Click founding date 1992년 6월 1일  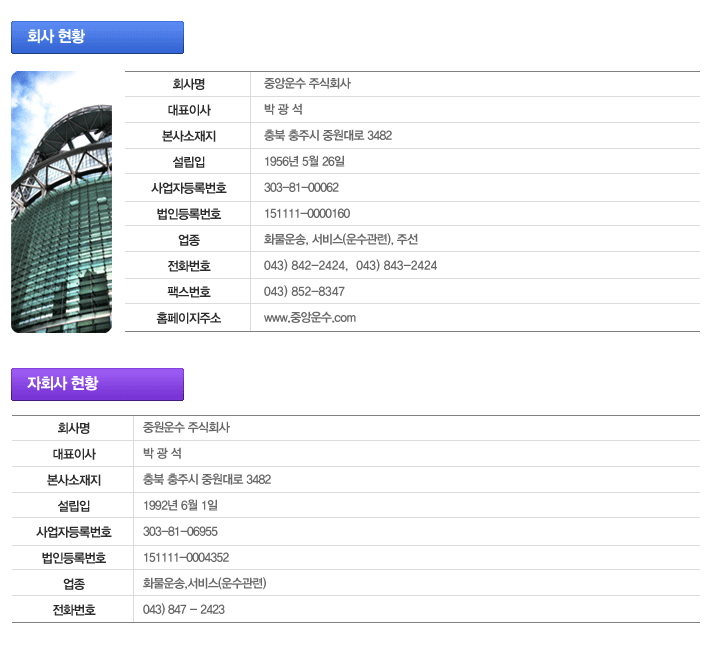[x=180, y=505]
